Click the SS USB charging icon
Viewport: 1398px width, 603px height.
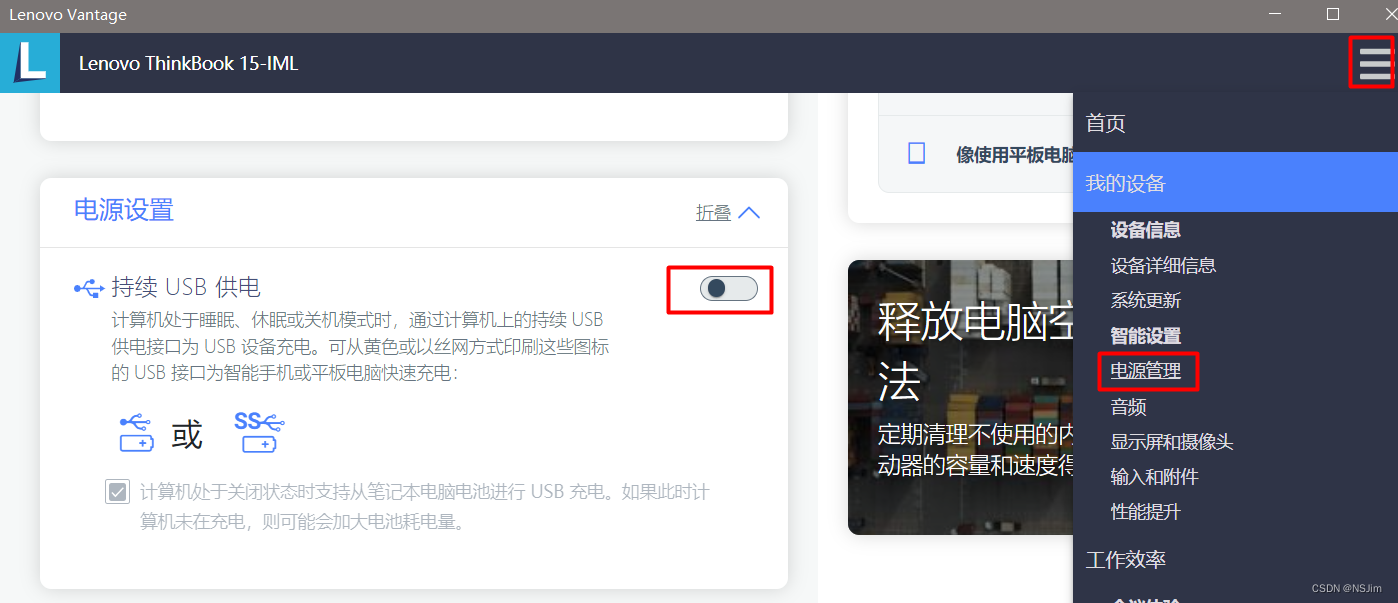pos(260,432)
